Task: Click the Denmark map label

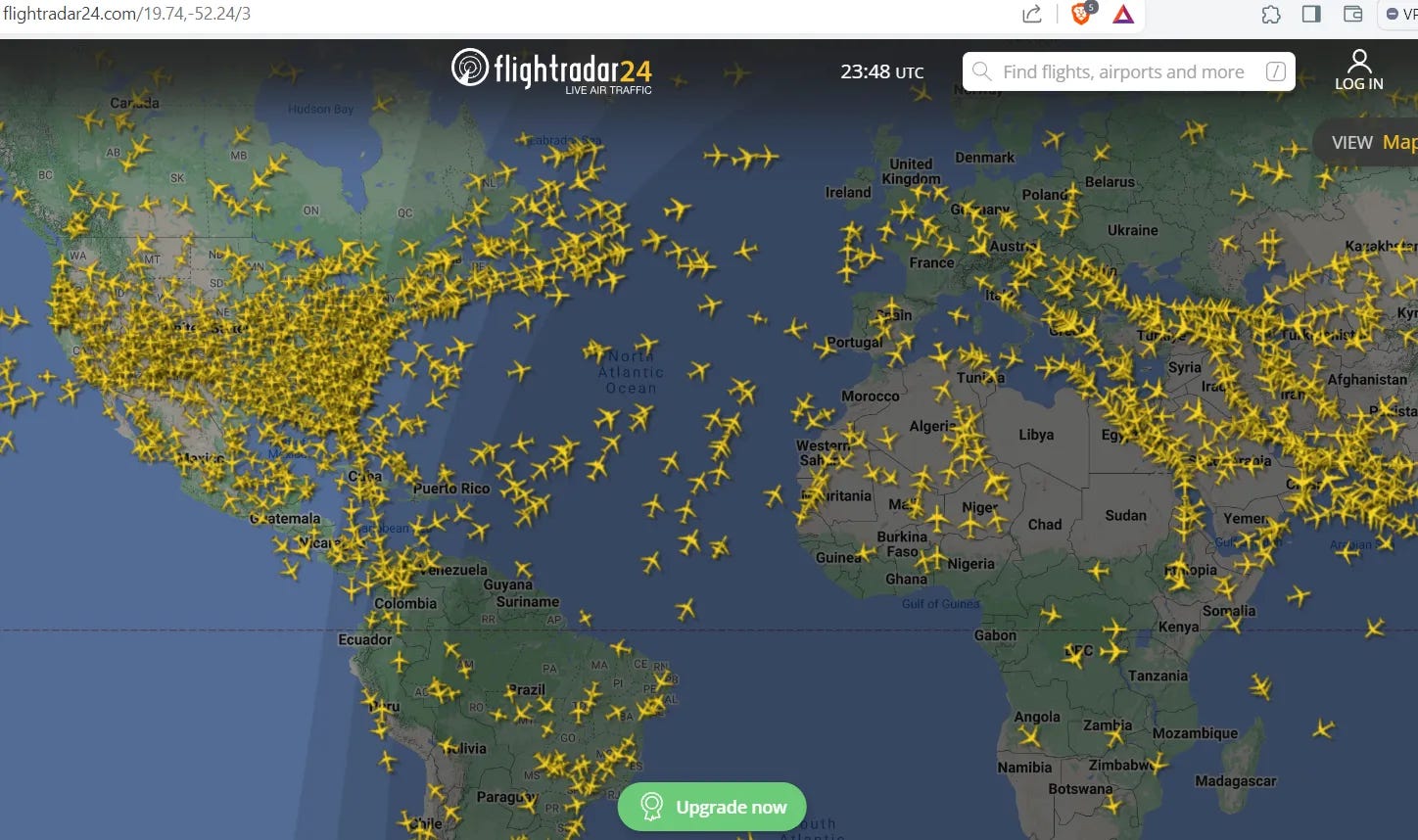Action: pyautogui.click(x=985, y=158)
